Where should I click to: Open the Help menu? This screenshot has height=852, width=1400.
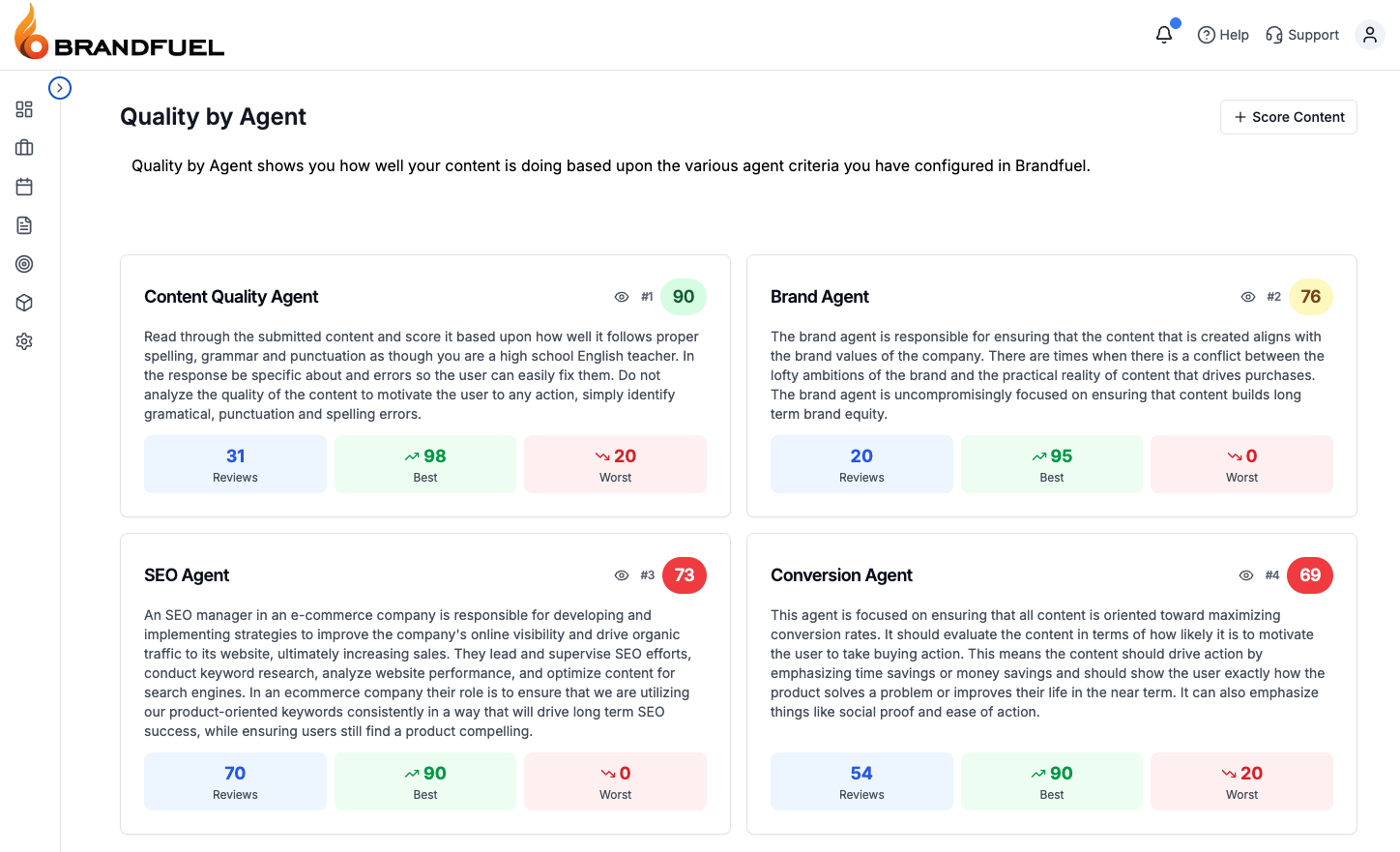pyautogui.click(x=1223, y=34)
